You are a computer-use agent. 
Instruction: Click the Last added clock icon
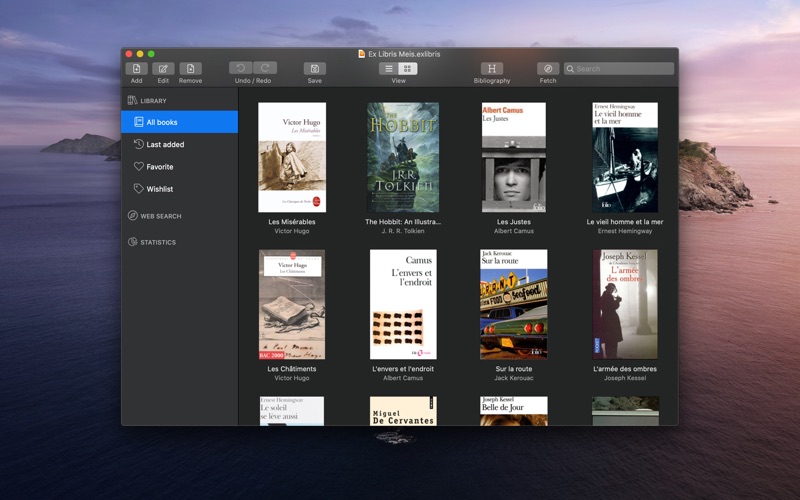(x=138, y=144)
